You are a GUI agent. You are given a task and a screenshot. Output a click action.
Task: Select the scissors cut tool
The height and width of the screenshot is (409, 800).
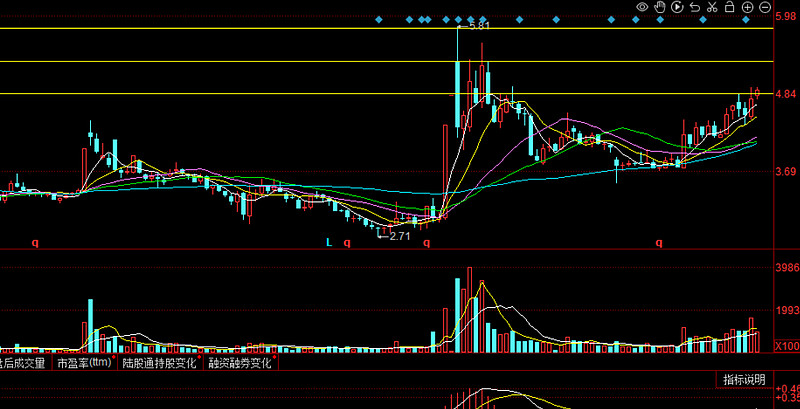(712, 7)
